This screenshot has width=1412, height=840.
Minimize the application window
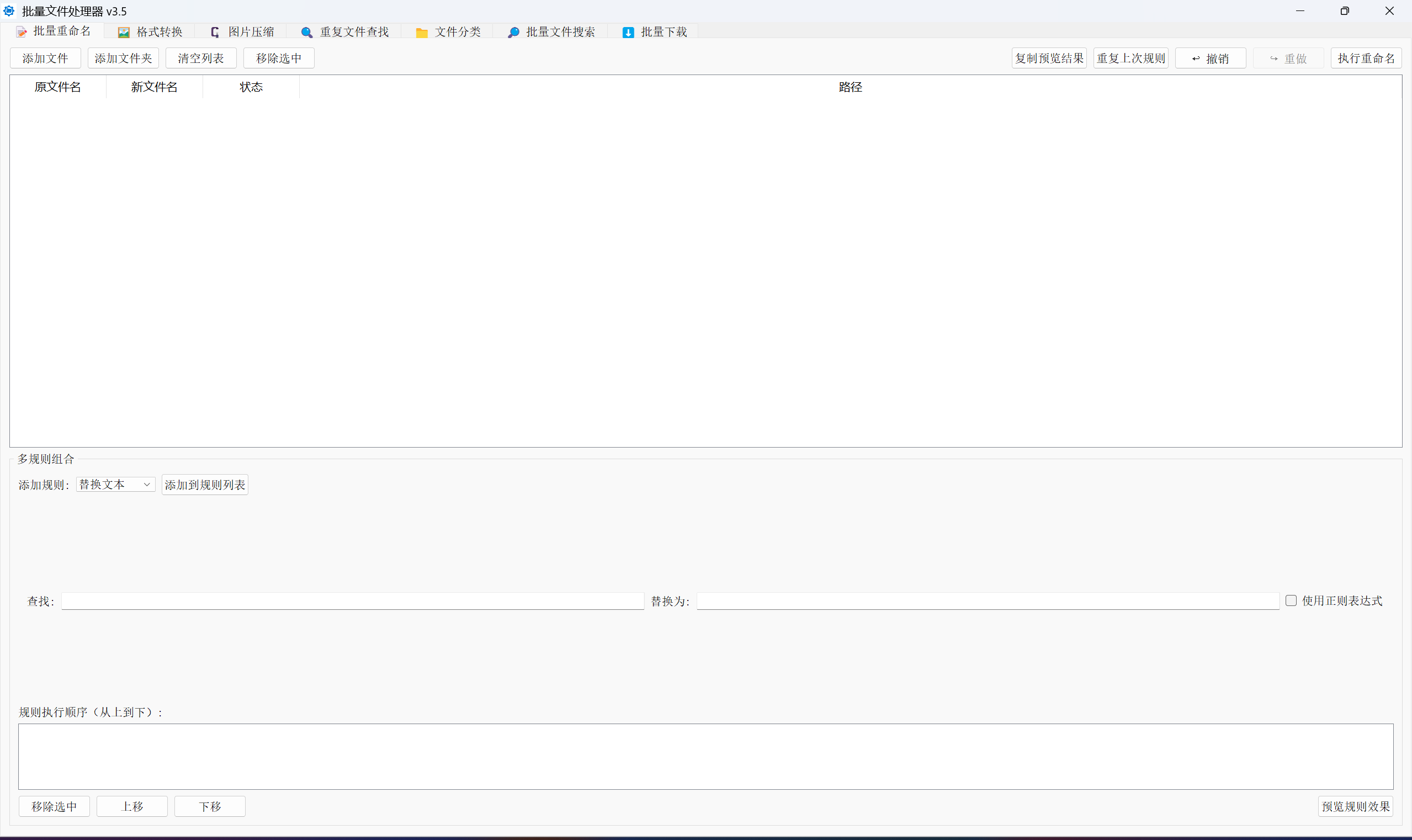(x=1300, y=10)
